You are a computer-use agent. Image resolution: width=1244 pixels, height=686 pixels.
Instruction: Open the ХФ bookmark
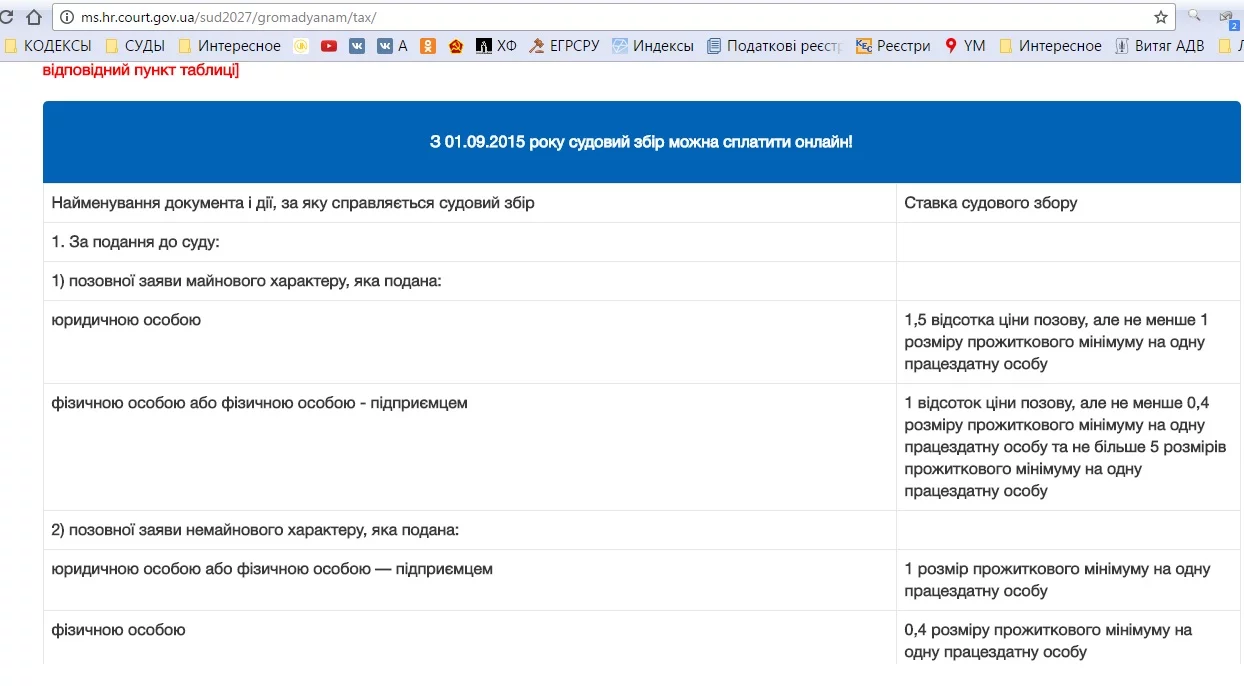click(497, 46)
